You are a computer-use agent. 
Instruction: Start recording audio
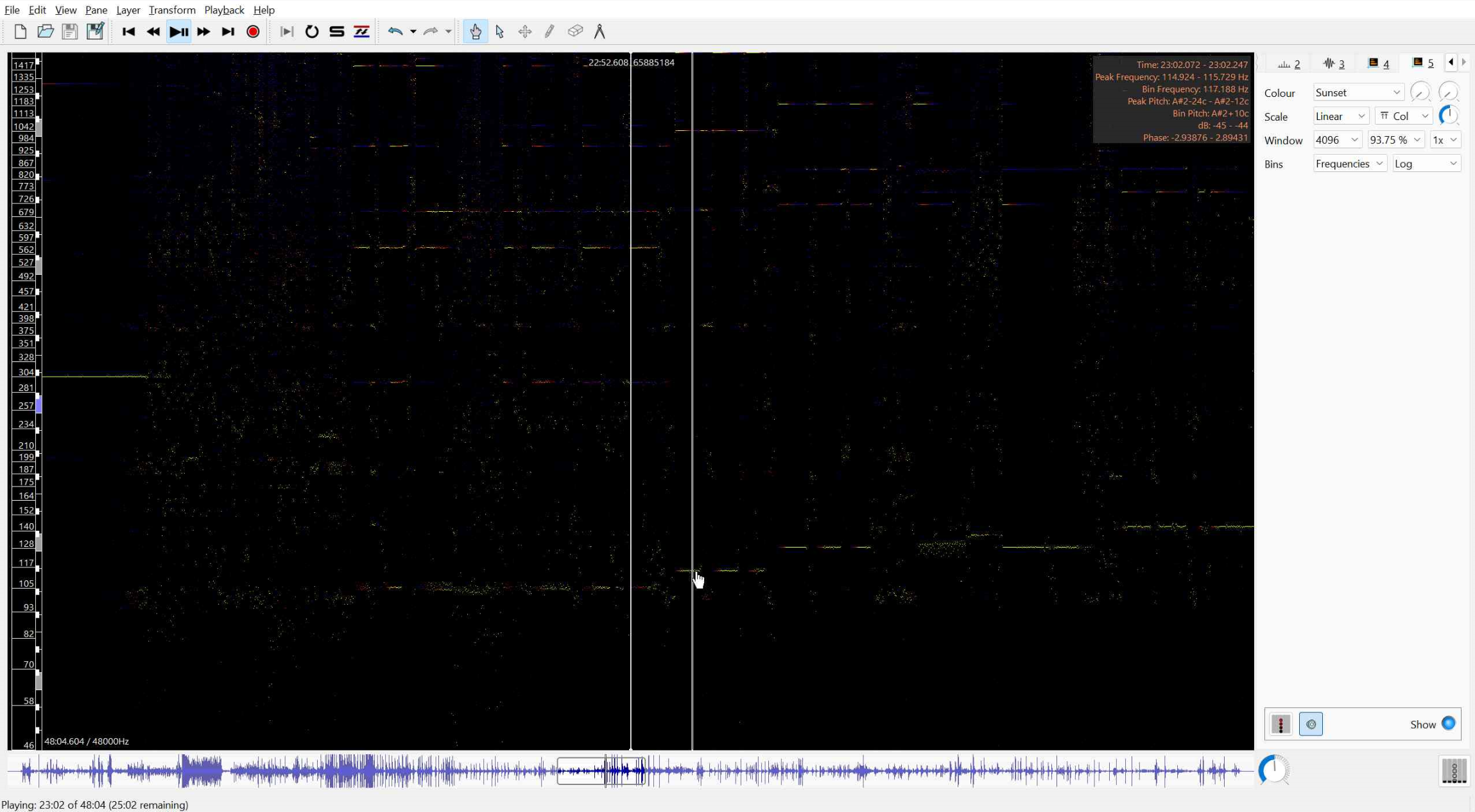point(252,31)
